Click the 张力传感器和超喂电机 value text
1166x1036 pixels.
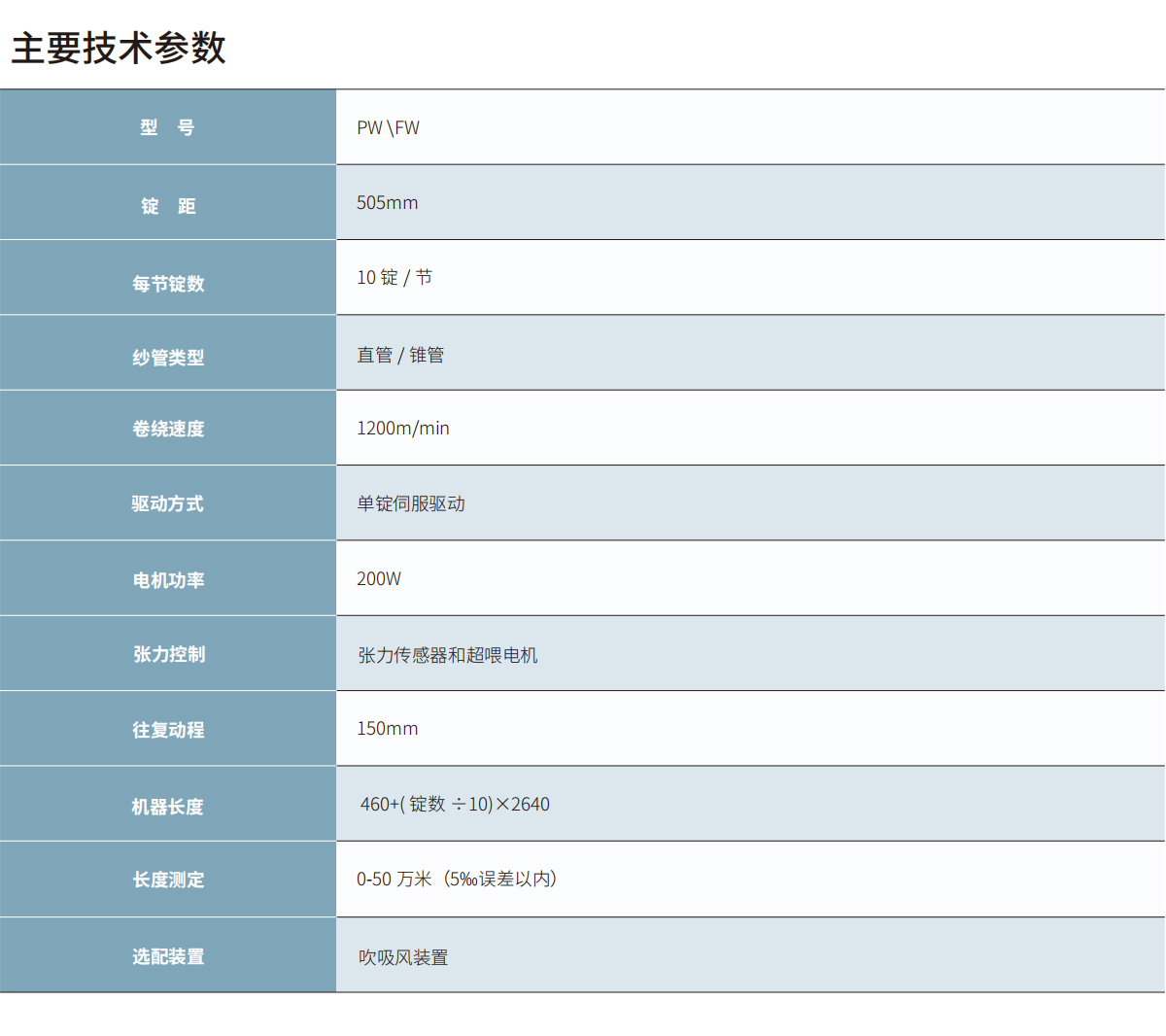point(446,654)
